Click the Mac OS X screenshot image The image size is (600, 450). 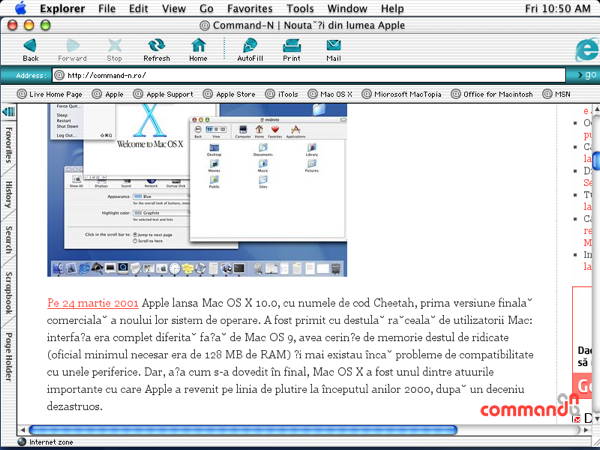pos(197,190)
